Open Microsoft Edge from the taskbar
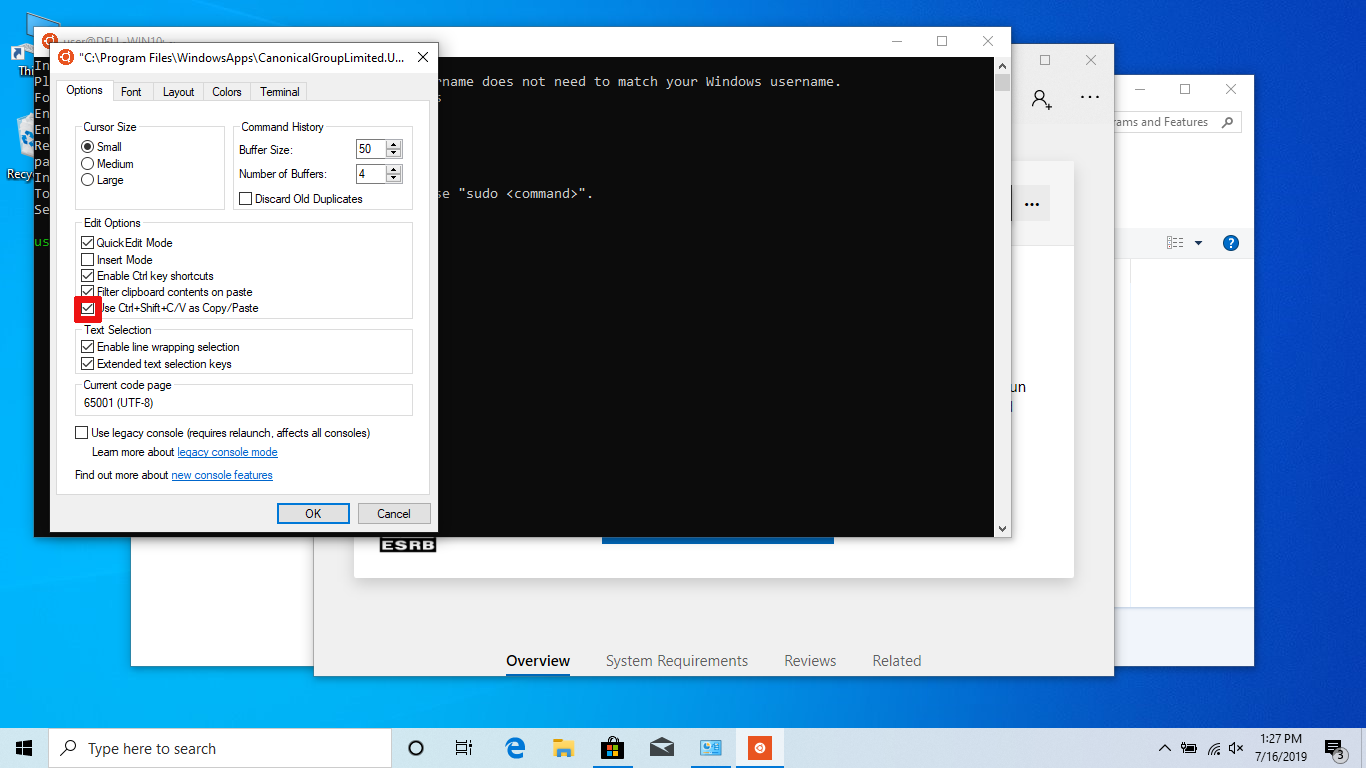The width and height of the screenshot is (1366, 768). pos(515,748)
